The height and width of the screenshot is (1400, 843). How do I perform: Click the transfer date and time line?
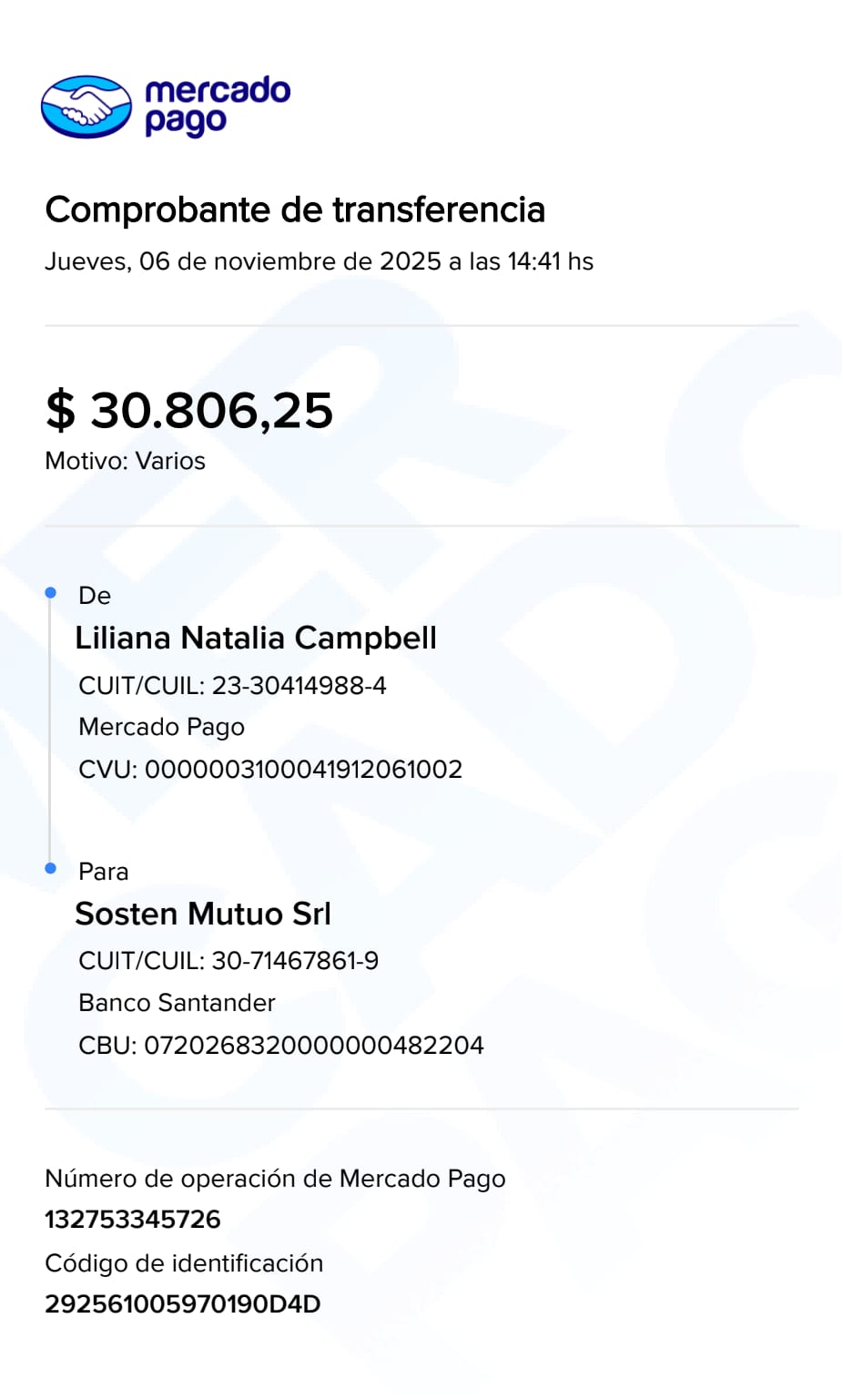click(319, 261)
